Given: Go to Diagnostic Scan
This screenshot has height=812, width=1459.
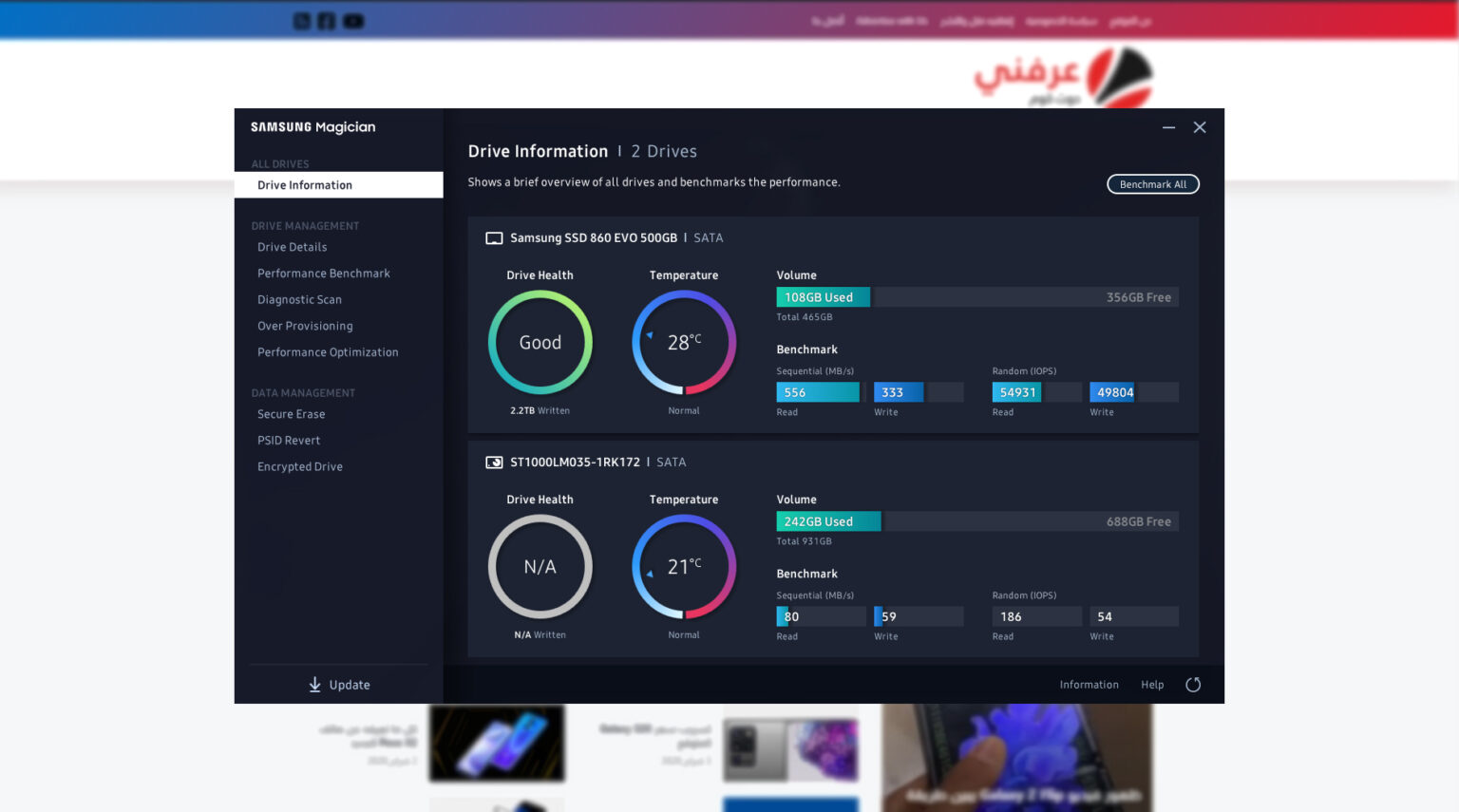Looking at the screenshot, I should [299, 300].
